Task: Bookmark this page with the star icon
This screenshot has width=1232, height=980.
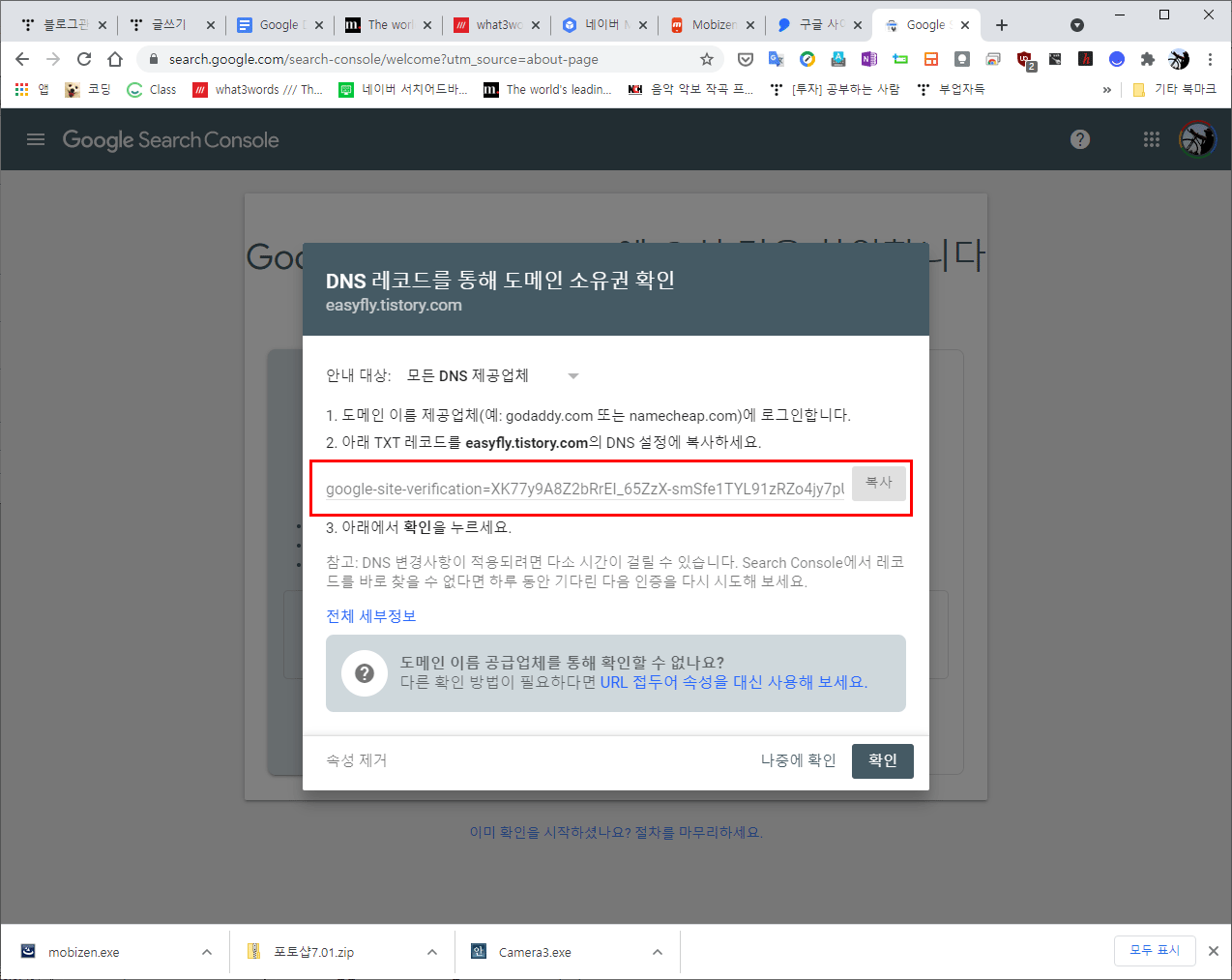Action: tap(707, 59)
